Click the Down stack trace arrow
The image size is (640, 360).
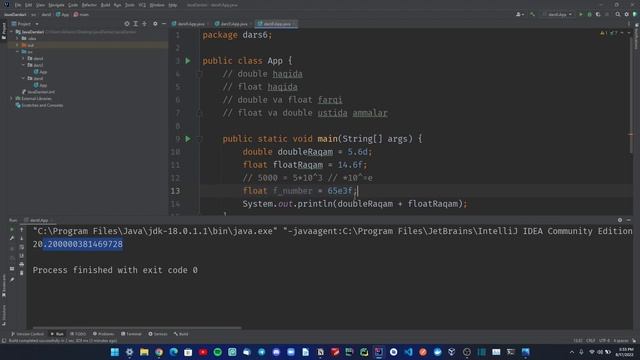[22, 238]
